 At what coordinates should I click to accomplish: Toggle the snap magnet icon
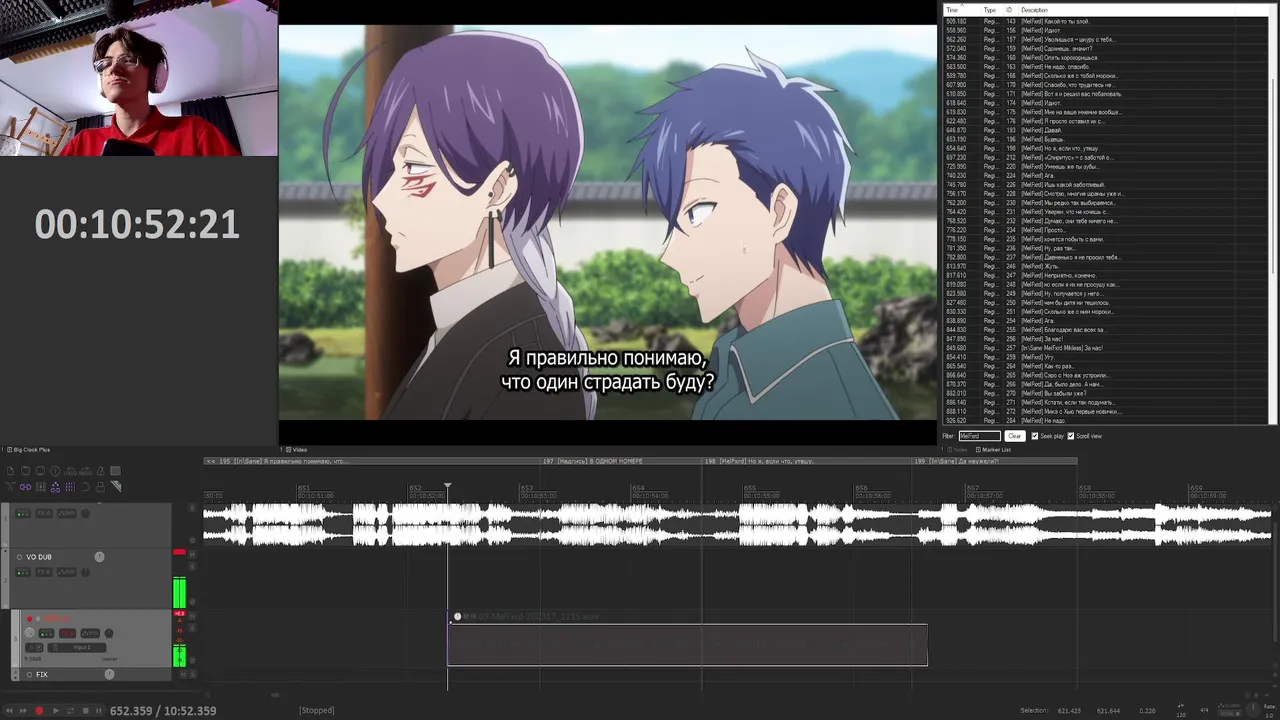[x=85, y=487]
